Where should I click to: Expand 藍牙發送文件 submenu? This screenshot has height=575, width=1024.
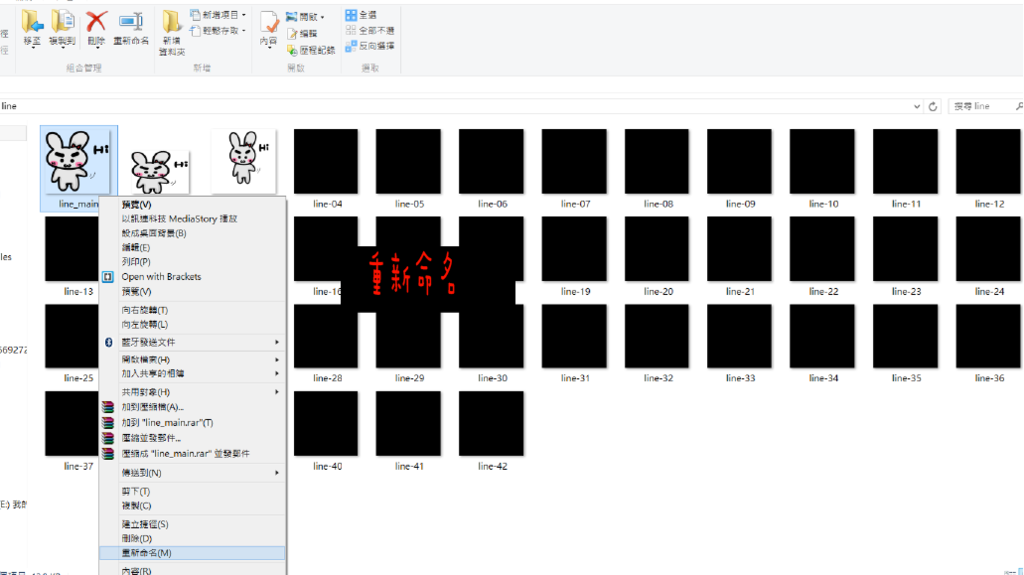pyautogui.click(x=277, y=342)
